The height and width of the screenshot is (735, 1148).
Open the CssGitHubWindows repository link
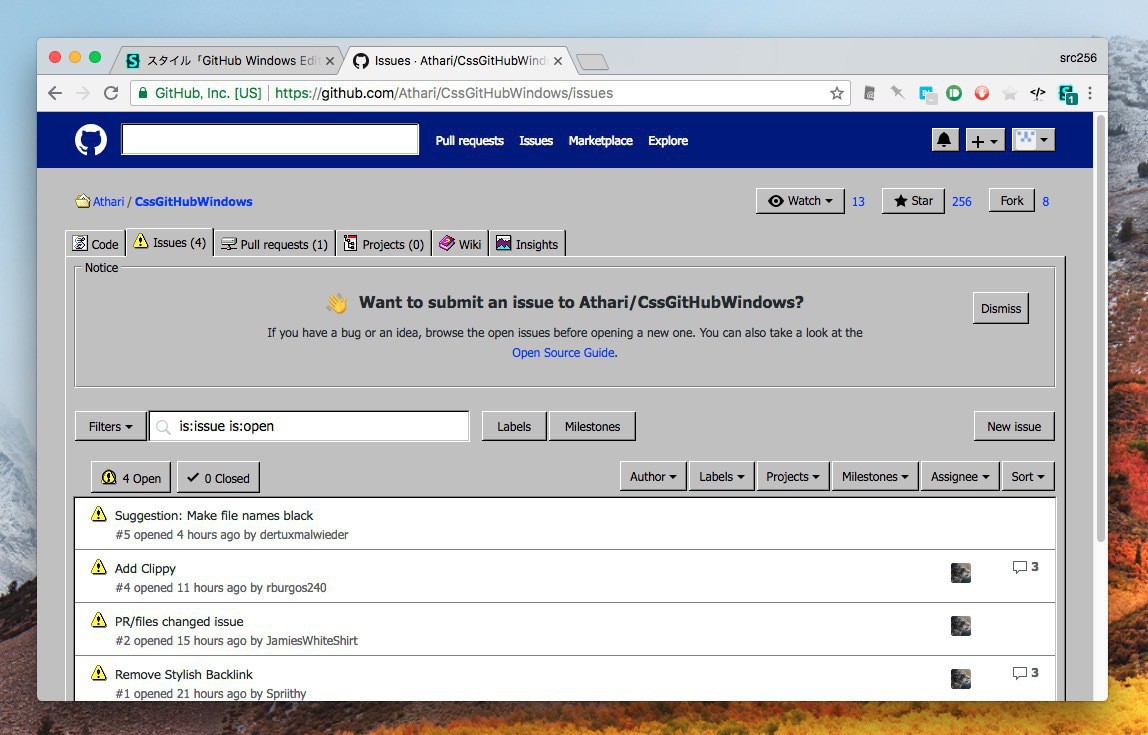point(193,201)
